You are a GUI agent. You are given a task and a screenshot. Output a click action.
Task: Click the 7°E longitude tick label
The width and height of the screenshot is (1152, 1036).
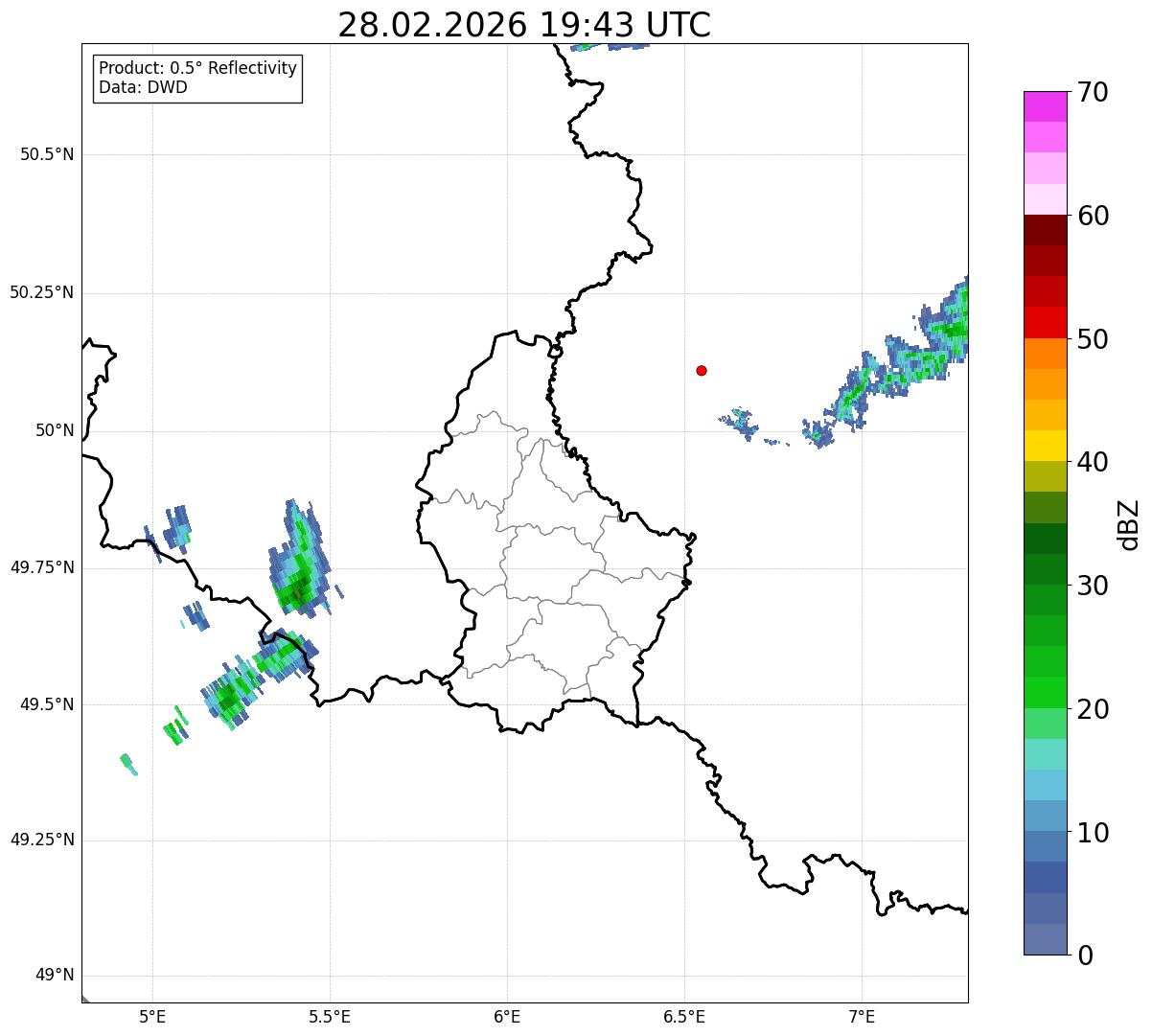tap(862, 1016)
